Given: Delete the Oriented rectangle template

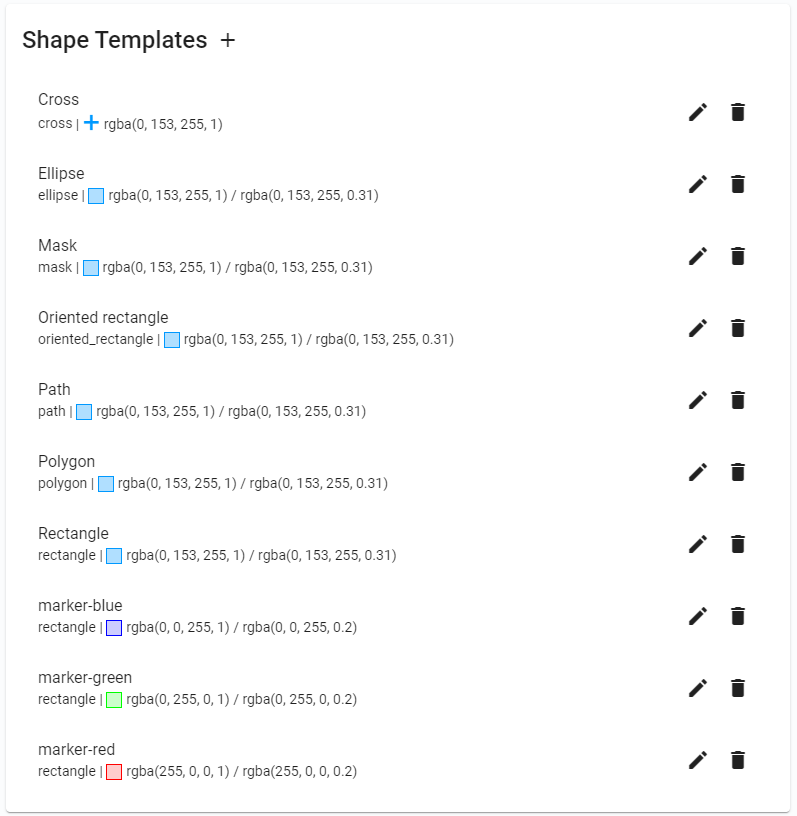Looking at the screenshot, I should pyautogui.click(x=737, y=328).
